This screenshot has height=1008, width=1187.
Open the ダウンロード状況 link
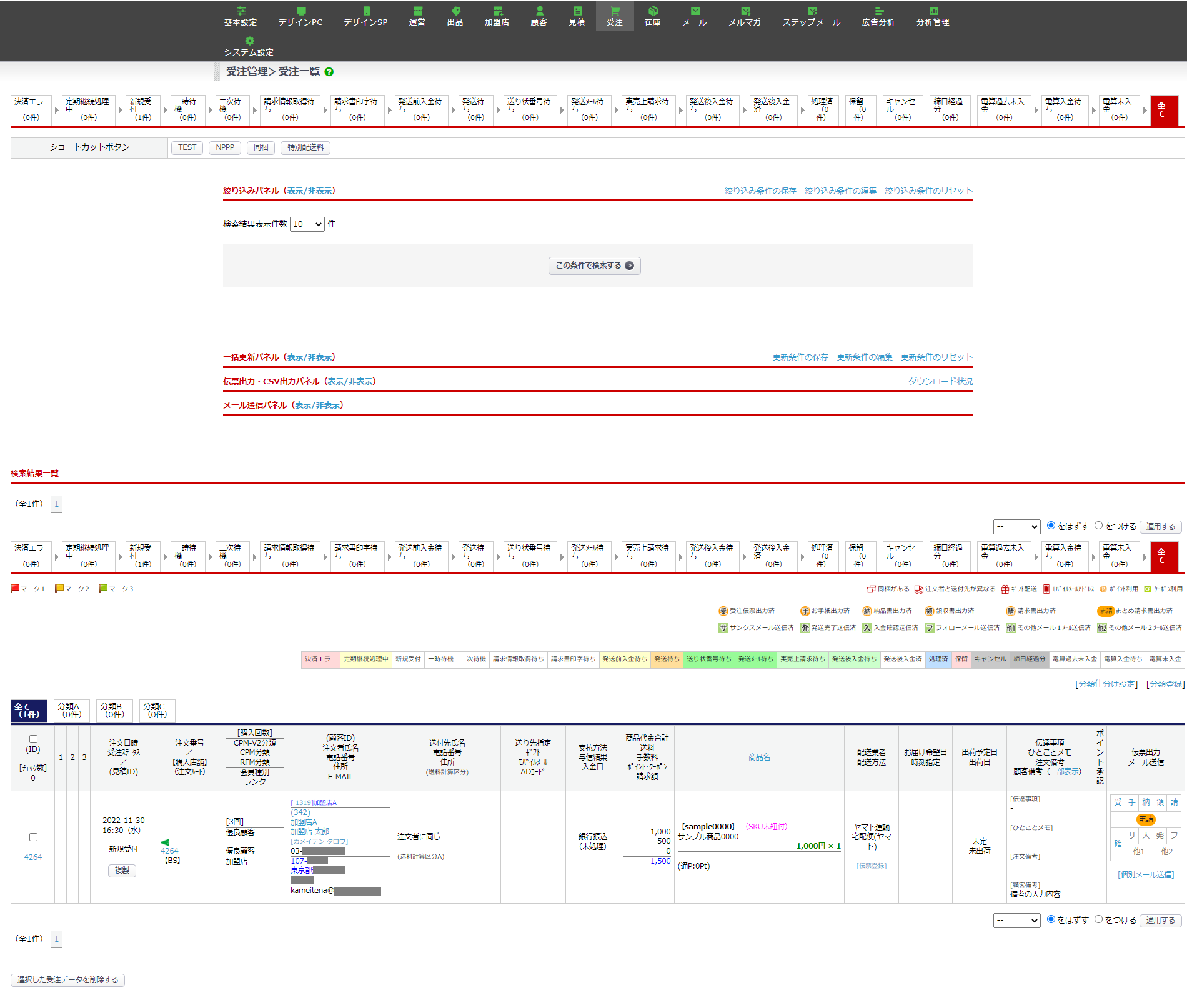[x=940, y=382]
